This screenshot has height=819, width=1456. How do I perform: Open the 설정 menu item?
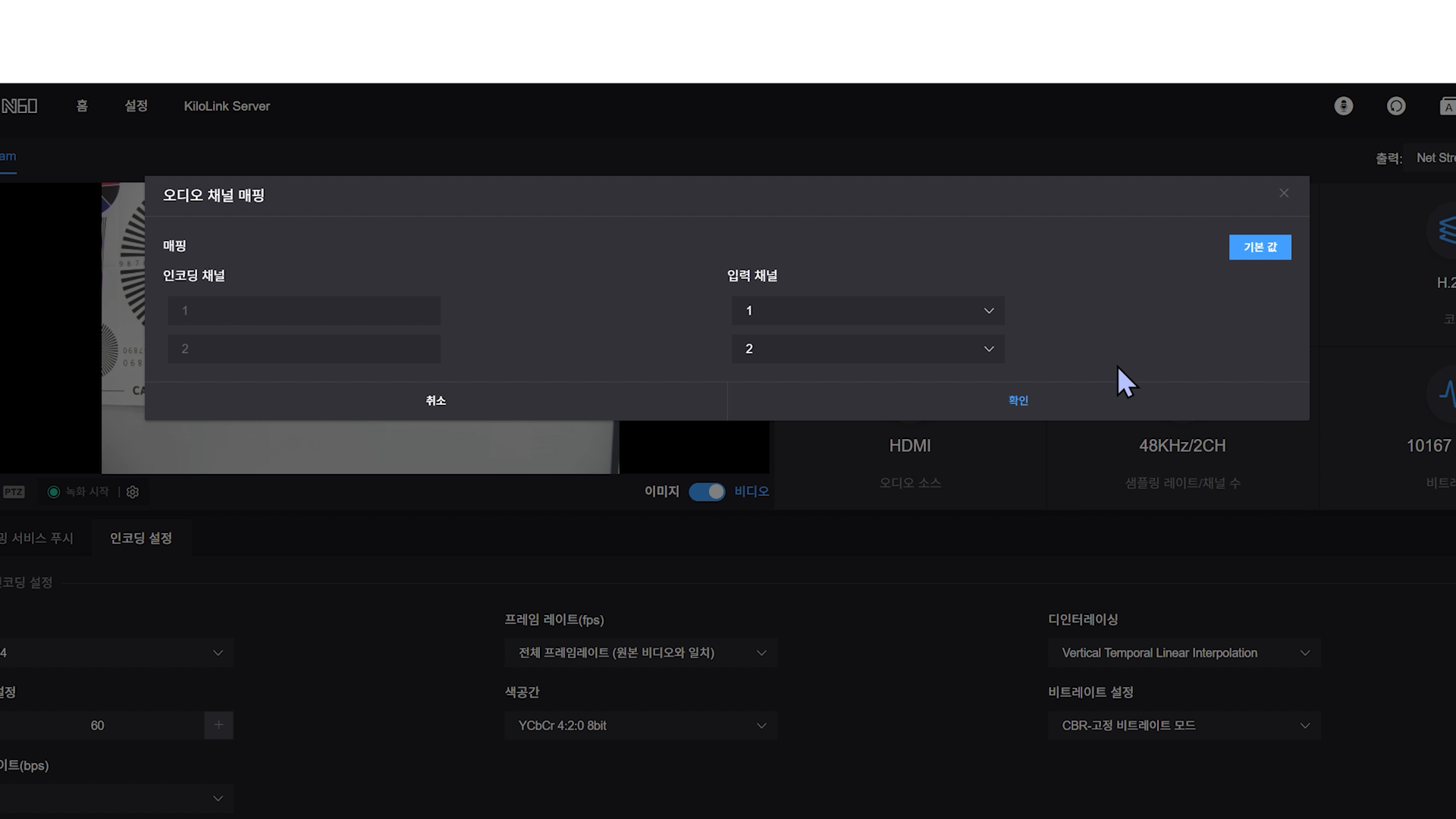(x=136, y=106)
